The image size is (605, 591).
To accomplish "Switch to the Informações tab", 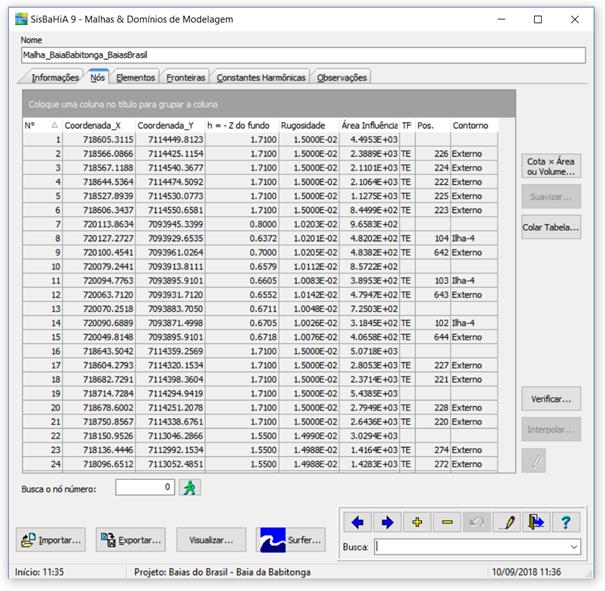I will (x=55, y=78).
